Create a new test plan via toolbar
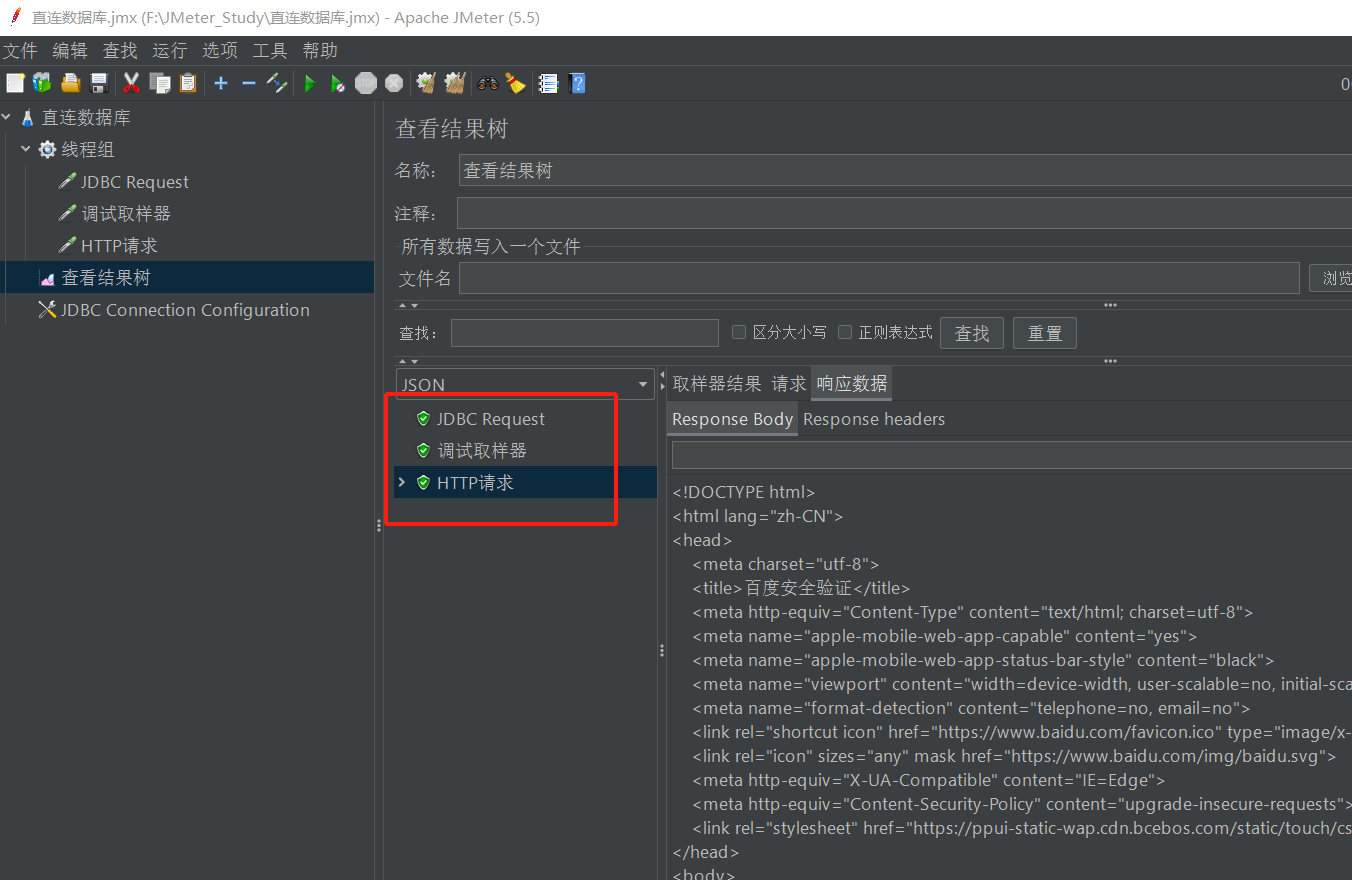 [x=15, y=84]
